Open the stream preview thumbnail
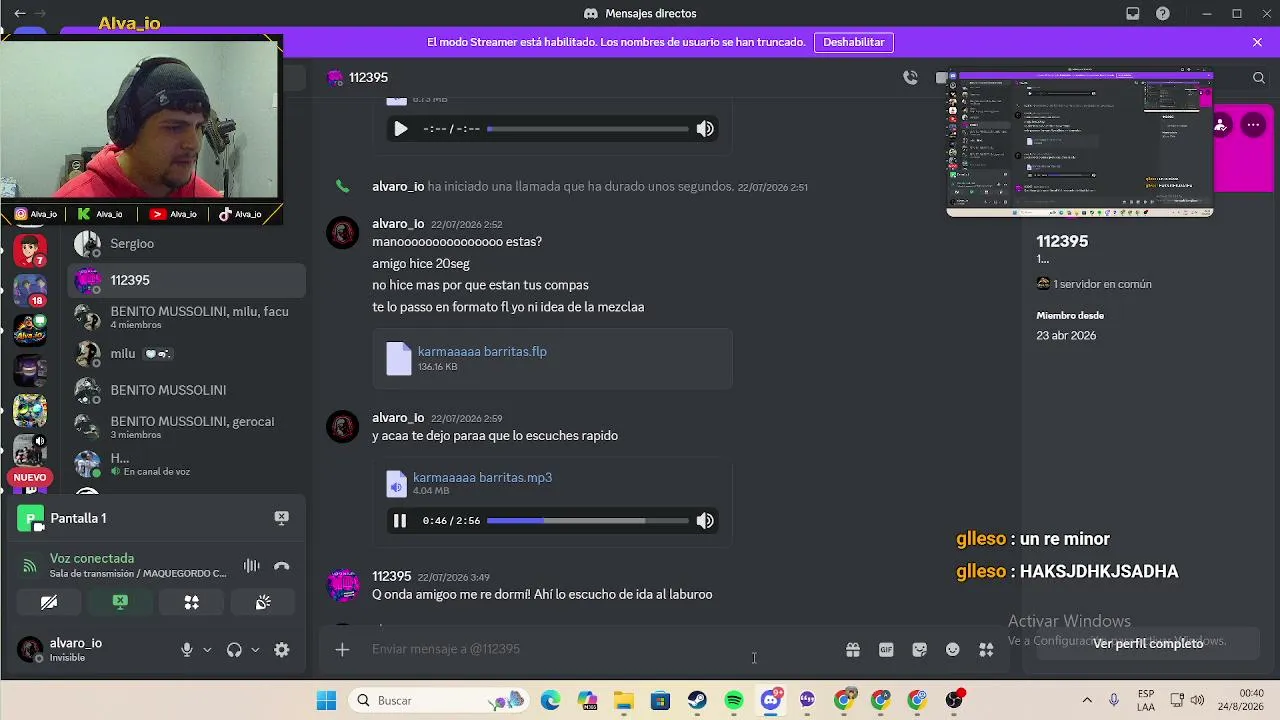Image resolution: width=1280 pixels, height=720 pixels. coord(1080,143)
